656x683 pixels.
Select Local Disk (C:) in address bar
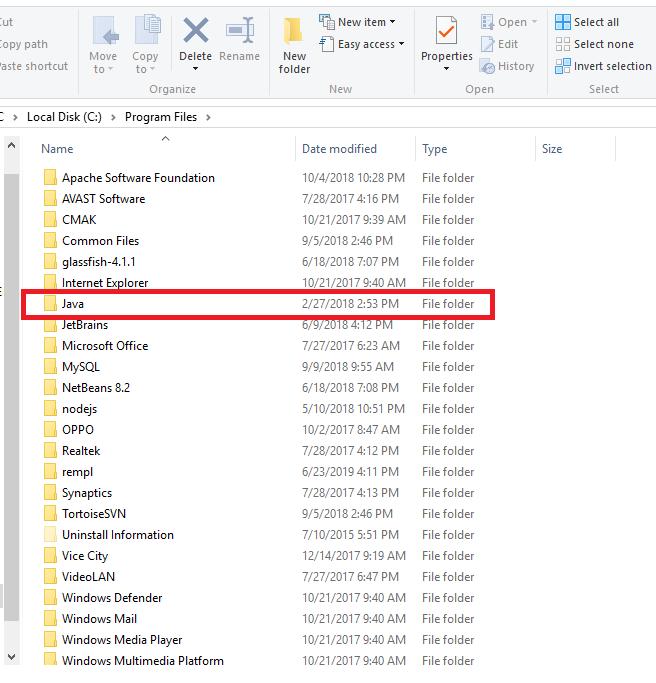point(64,117)
